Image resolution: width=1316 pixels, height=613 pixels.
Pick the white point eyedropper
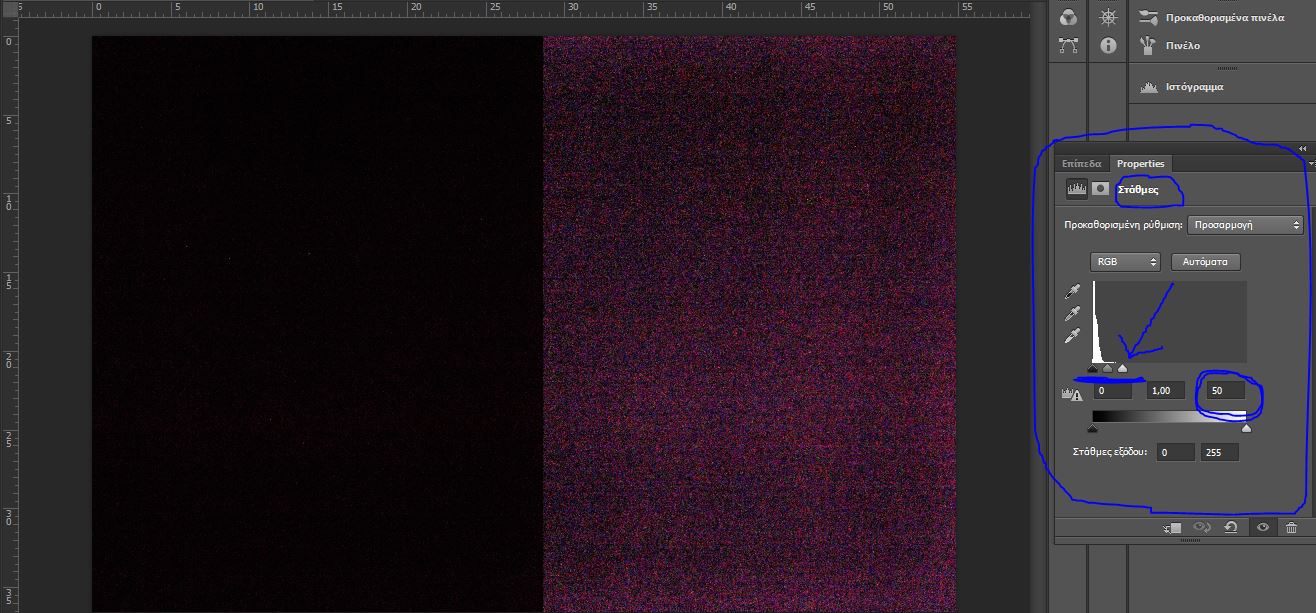(1073, 336)
